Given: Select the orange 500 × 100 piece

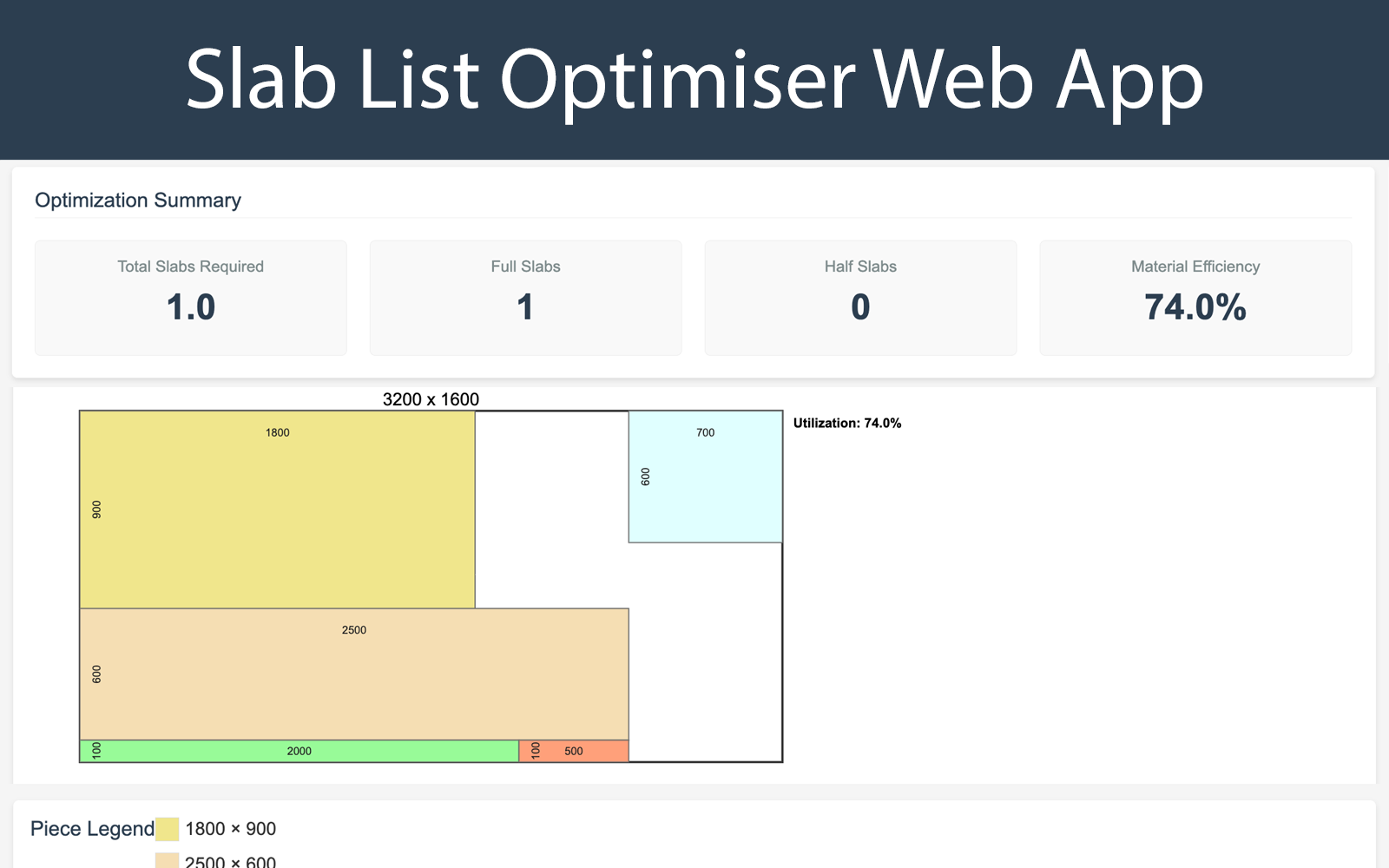Looking at the screenshot, I should pyautogui.click(x=573, y=750).
